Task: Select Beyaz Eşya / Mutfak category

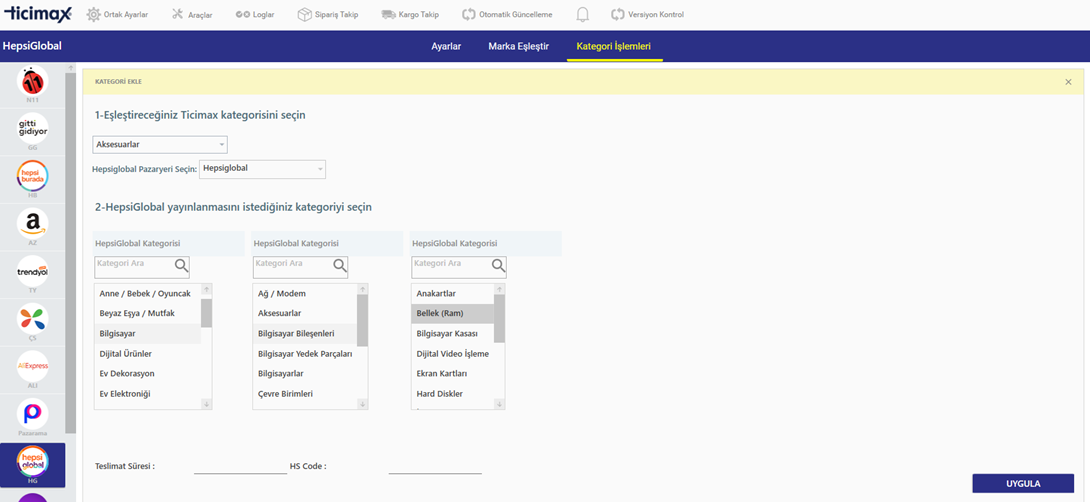Action: (147, 314)
